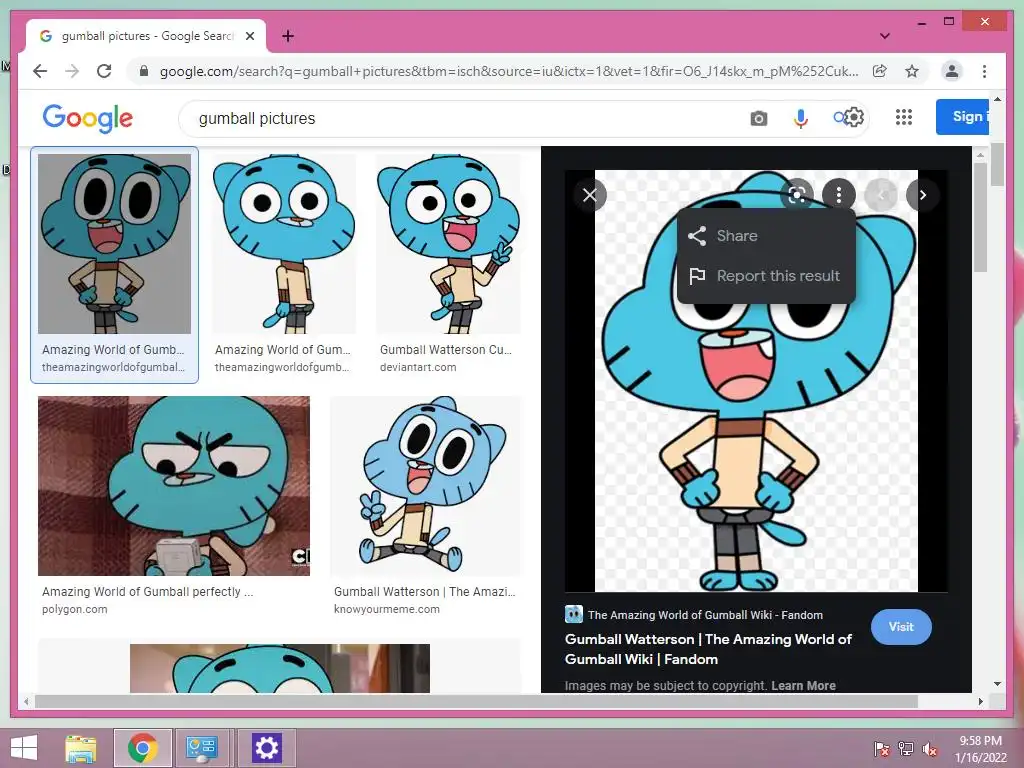Click 'Amazing World of Gumball perfectly ...' caption

click(148, 592)
